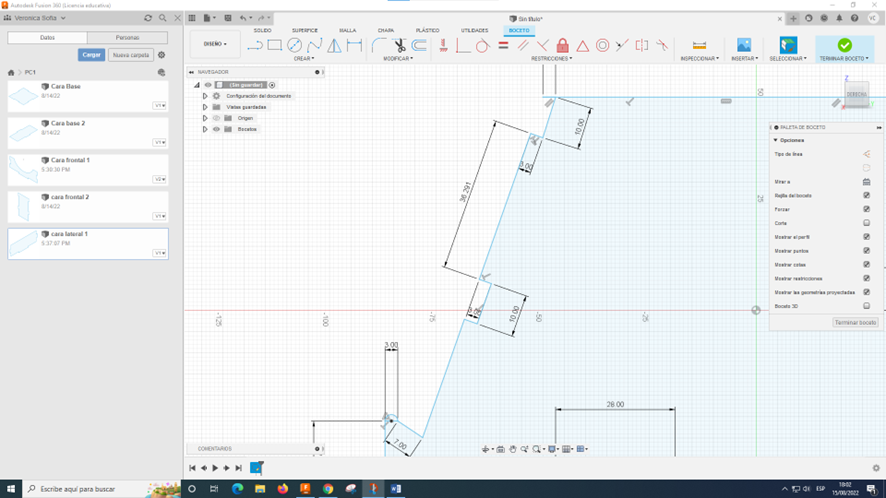Expand the Vistas guardadas node
Image resolution: width=886 pixels, height=498 pixels.
(205, 107)
